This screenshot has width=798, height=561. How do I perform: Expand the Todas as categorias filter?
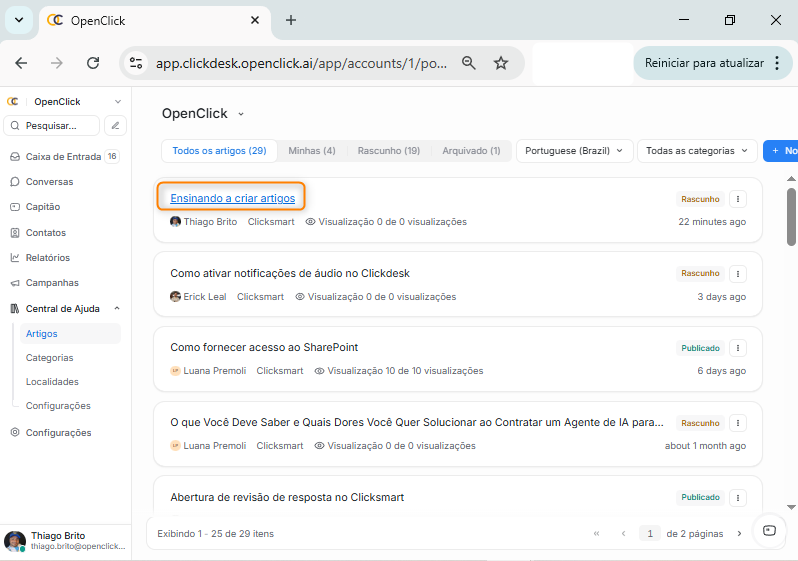697,151
